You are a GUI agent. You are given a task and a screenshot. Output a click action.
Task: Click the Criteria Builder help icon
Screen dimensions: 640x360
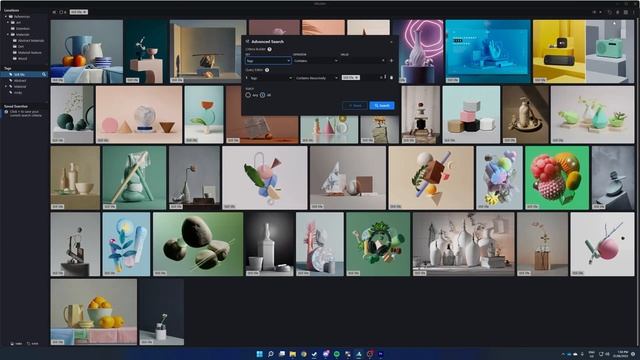269,49
